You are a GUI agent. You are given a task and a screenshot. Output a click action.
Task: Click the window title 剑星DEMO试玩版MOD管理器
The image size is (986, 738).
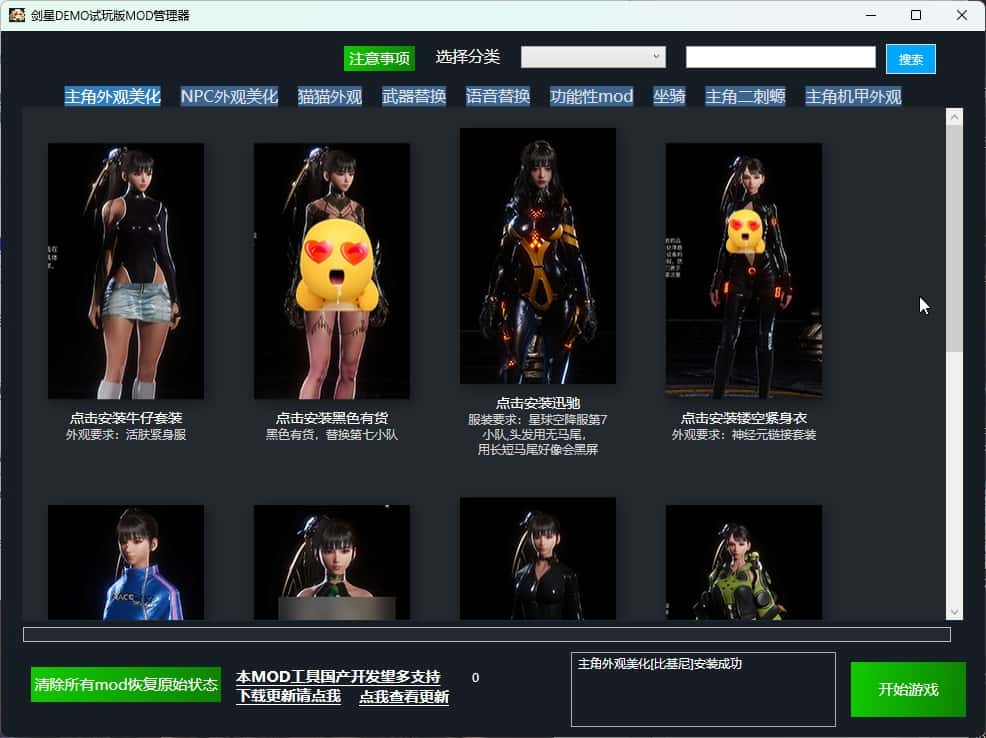(110, 15)
